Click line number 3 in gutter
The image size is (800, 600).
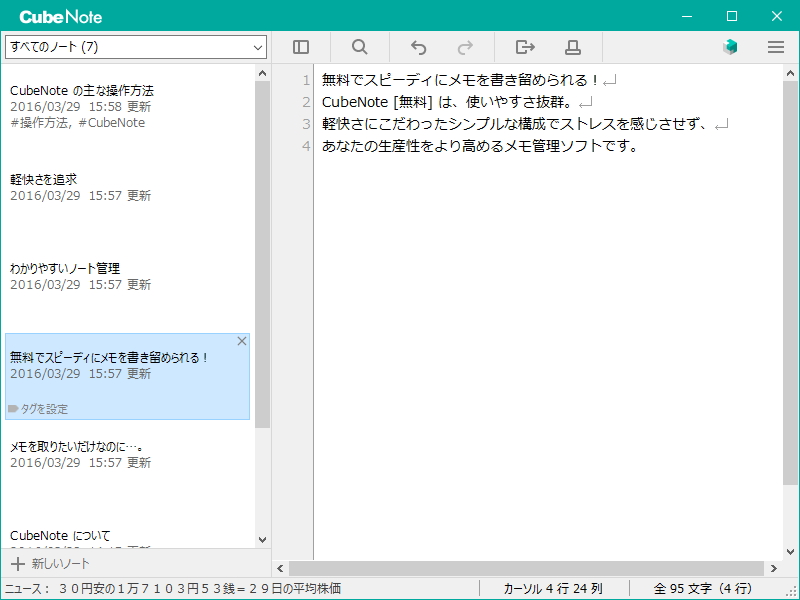pos(306,124)
